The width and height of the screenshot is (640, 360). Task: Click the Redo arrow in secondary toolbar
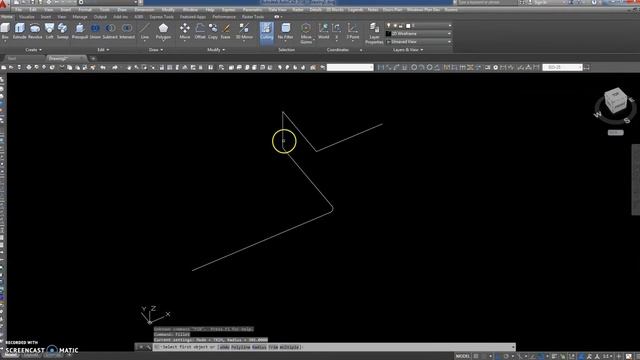115,67
